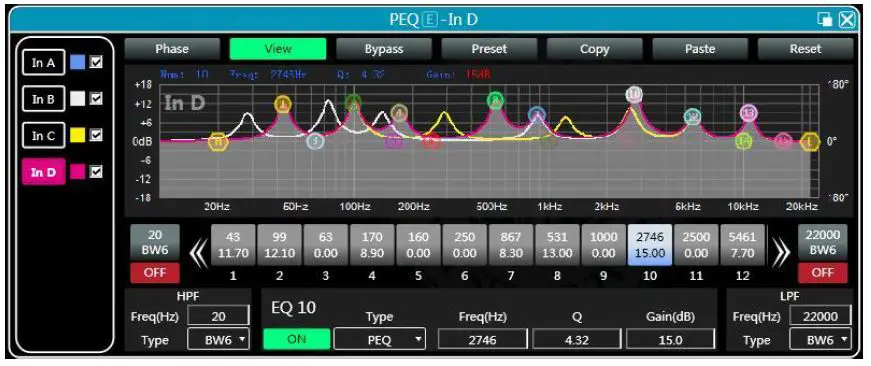871x366 pixels.
Task: Select highlighted band 10 button 2746 / 15.00
Action: click(649, 245)
